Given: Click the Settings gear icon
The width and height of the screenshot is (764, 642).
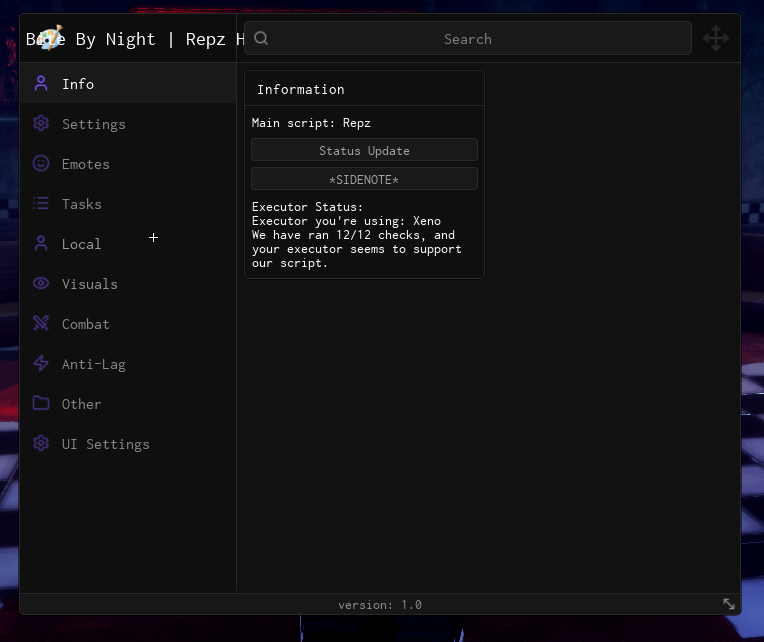Looking at the screenshot, I should [41, 123].
